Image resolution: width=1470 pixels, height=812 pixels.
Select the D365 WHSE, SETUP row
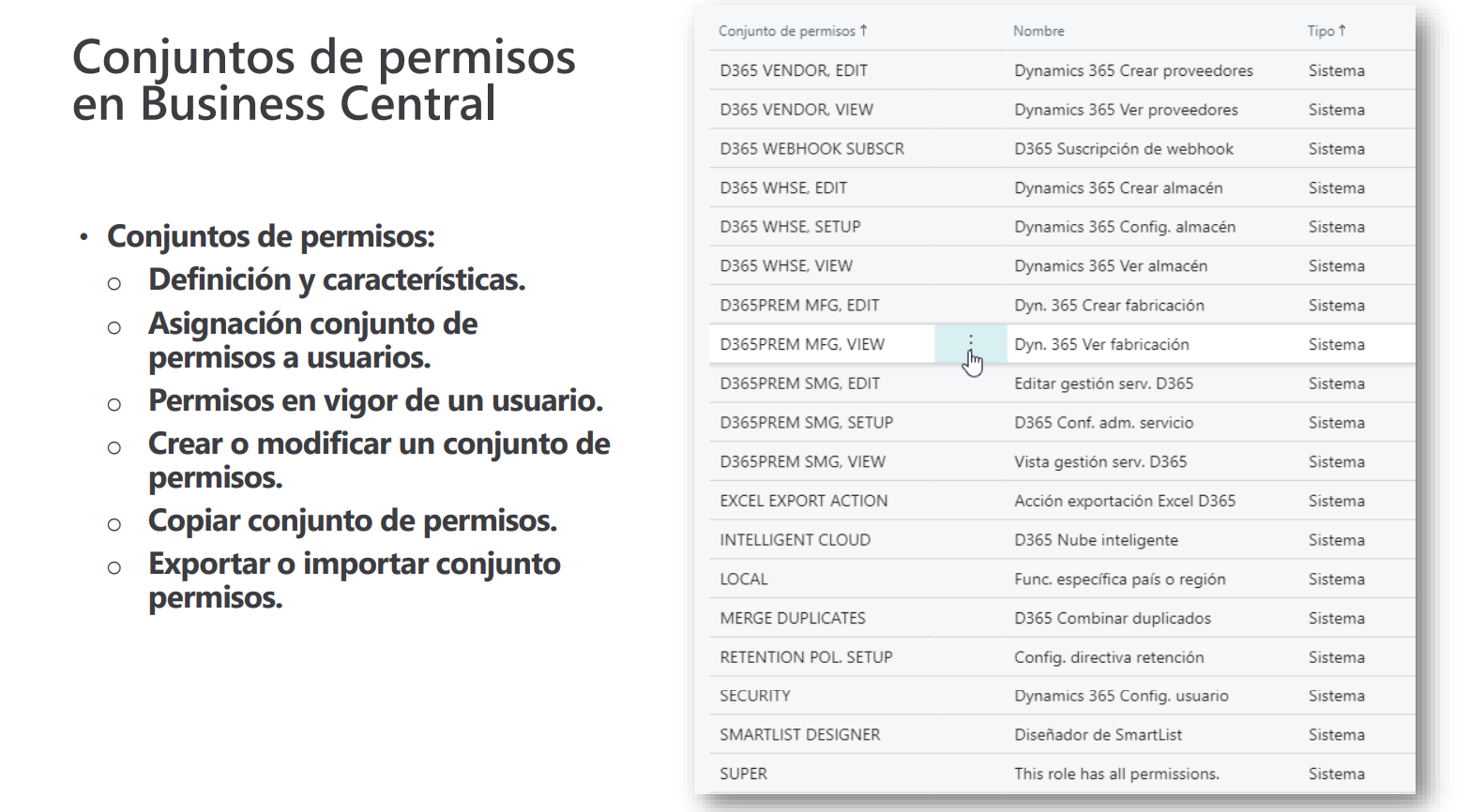(x=790, y=227)
